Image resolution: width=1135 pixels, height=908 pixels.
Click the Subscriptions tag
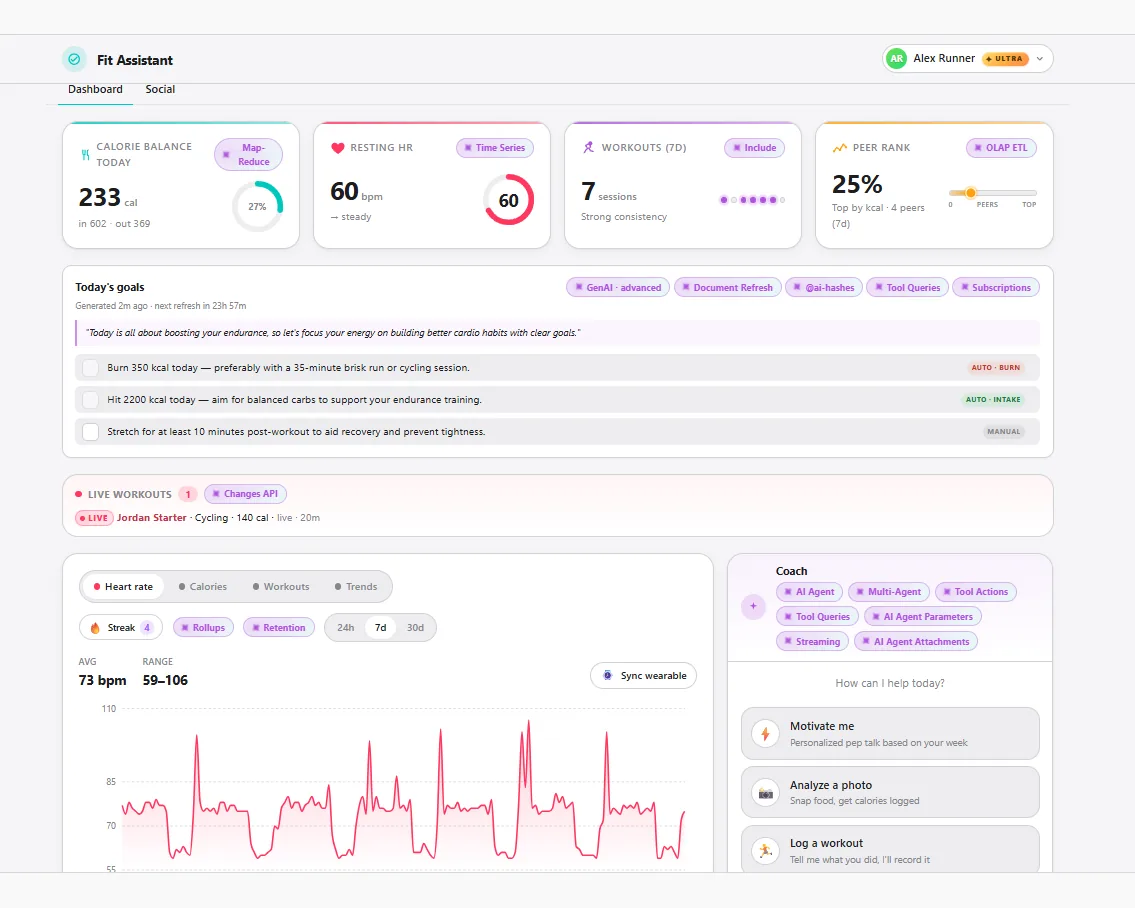[x=995, y=287]
